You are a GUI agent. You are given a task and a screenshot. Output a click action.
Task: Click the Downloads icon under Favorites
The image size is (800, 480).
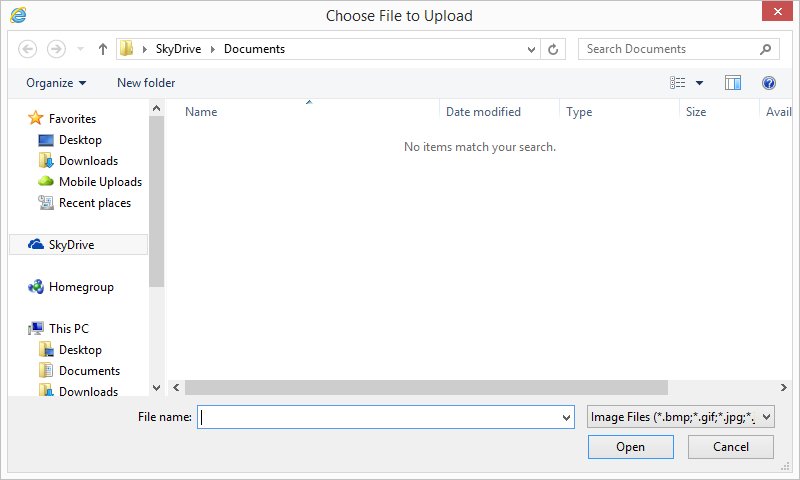[x=46, y=160]
